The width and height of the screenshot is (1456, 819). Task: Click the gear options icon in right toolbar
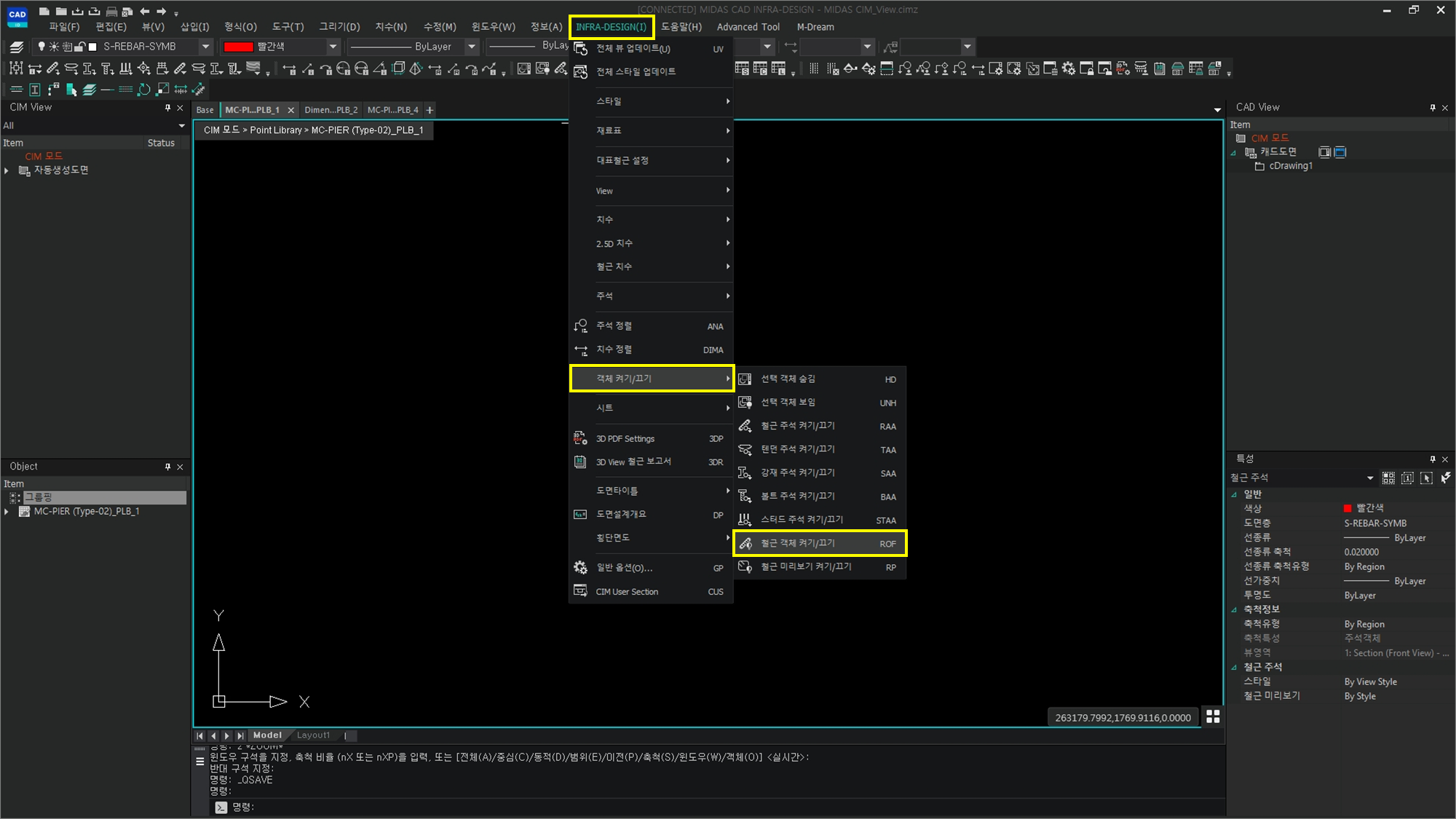pyautogui.click(x=1069, y=68)
